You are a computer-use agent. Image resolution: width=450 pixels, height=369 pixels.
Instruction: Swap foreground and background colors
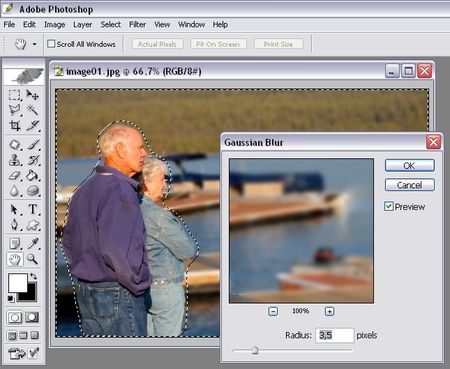click(33, 276)
